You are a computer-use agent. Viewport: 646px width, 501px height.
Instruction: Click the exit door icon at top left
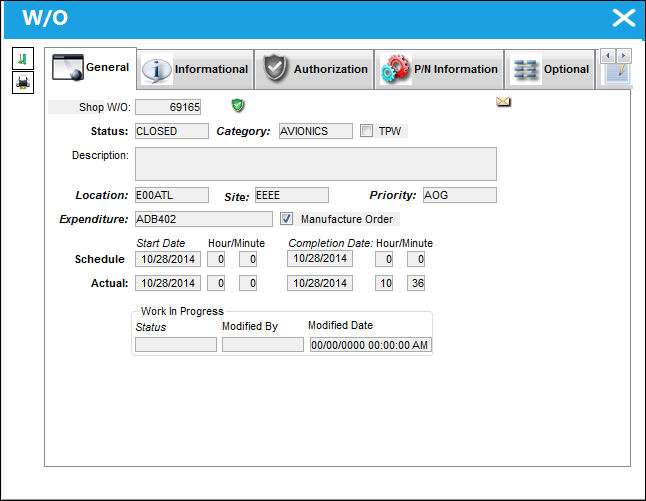point(23,59)
